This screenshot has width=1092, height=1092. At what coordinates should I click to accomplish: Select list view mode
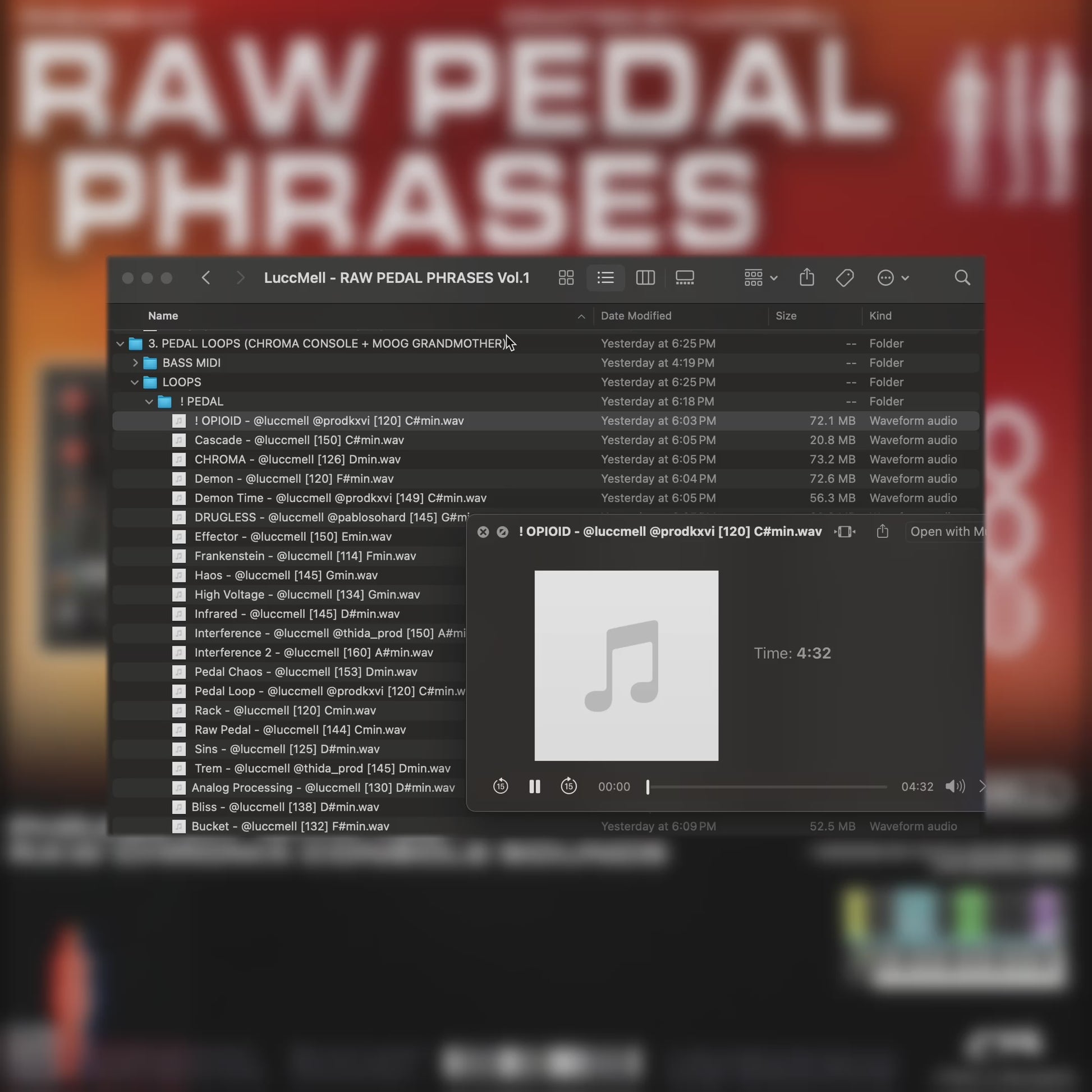pos(605,278)
